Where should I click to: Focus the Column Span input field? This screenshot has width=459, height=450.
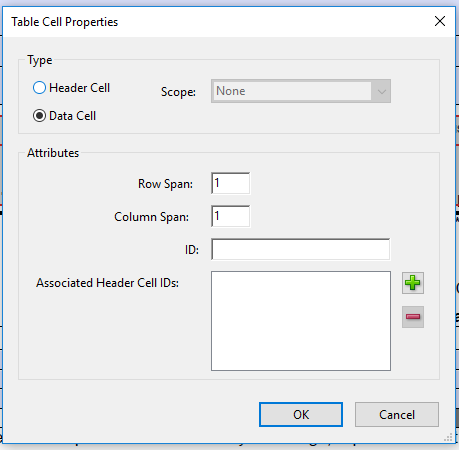(230, 216)
